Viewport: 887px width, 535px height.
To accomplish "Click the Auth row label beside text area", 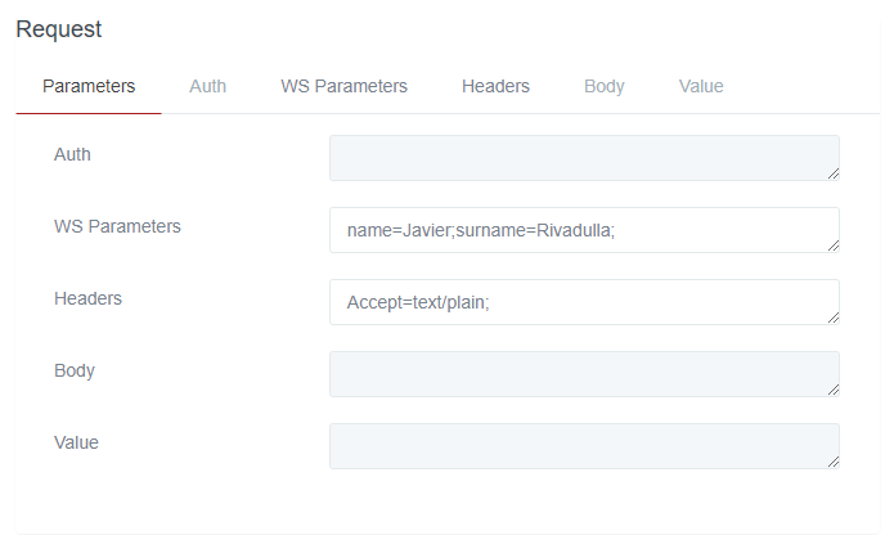I will coord(72,154).
